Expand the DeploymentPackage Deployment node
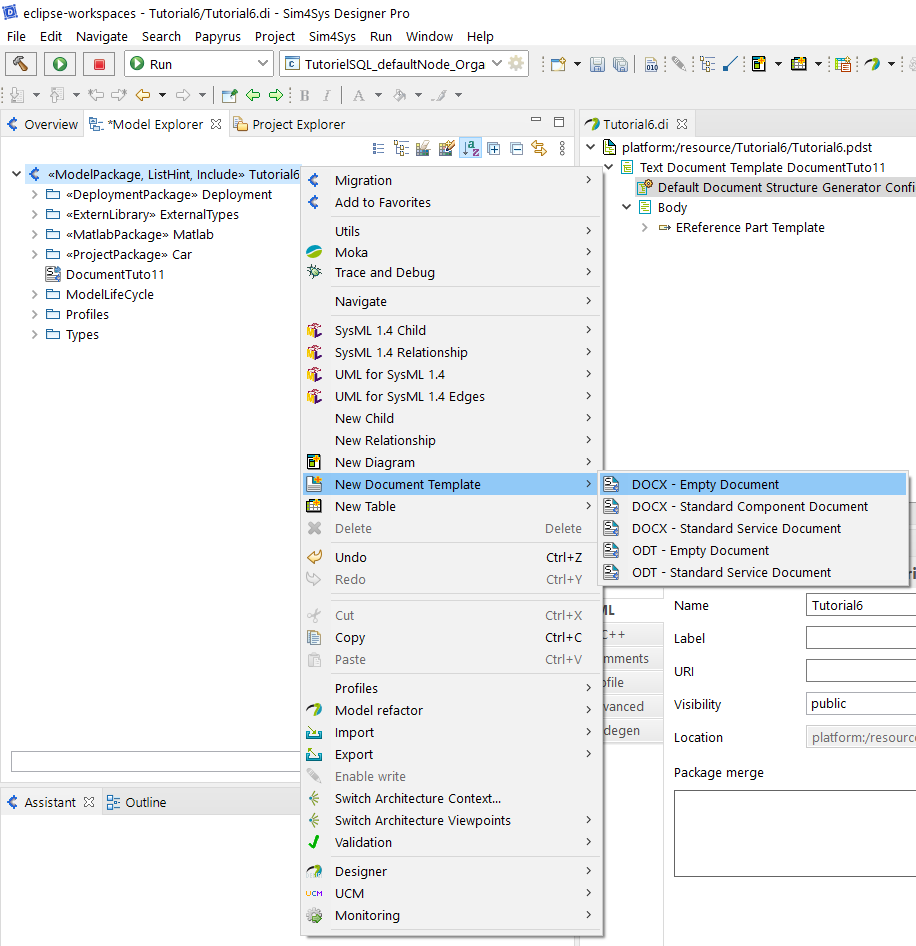Screen dimensions: 916x946 click(34, 194)
